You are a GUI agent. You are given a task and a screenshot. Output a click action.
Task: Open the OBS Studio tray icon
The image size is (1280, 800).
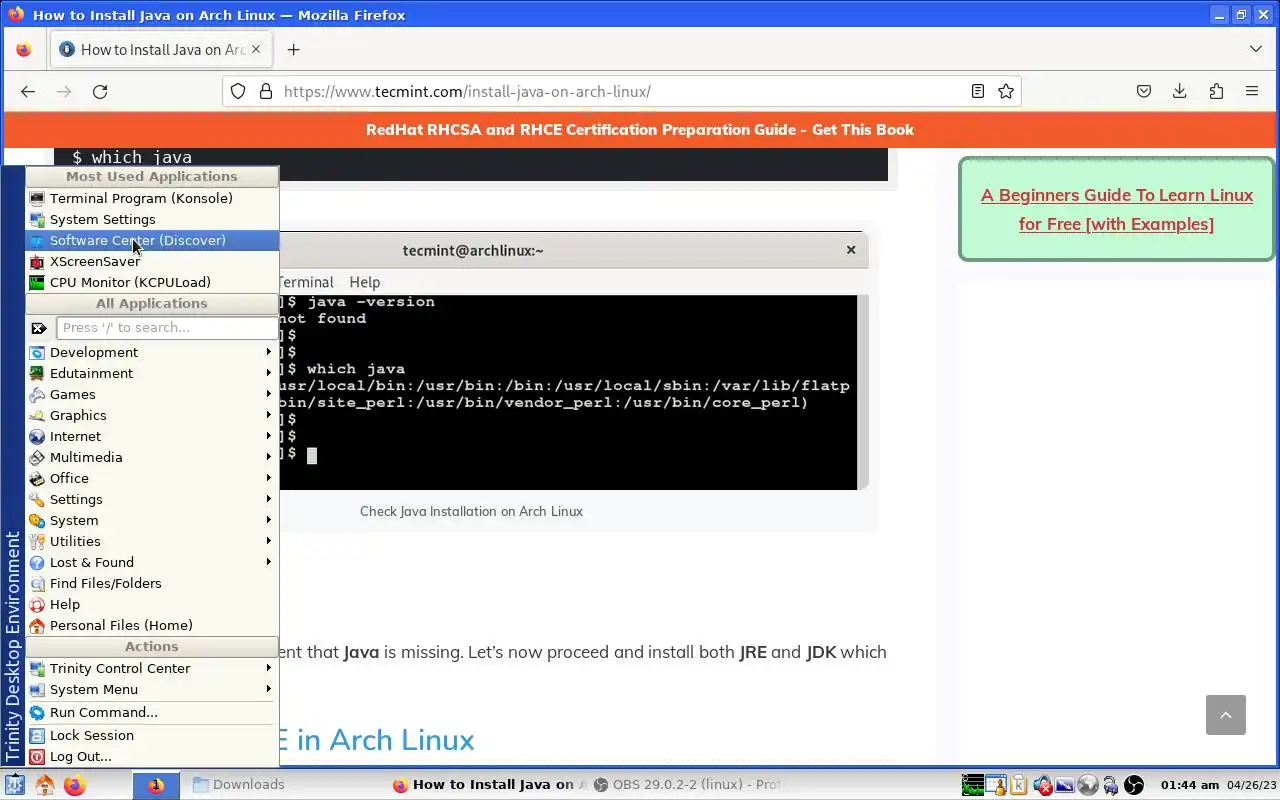[x=1134, y=785]
